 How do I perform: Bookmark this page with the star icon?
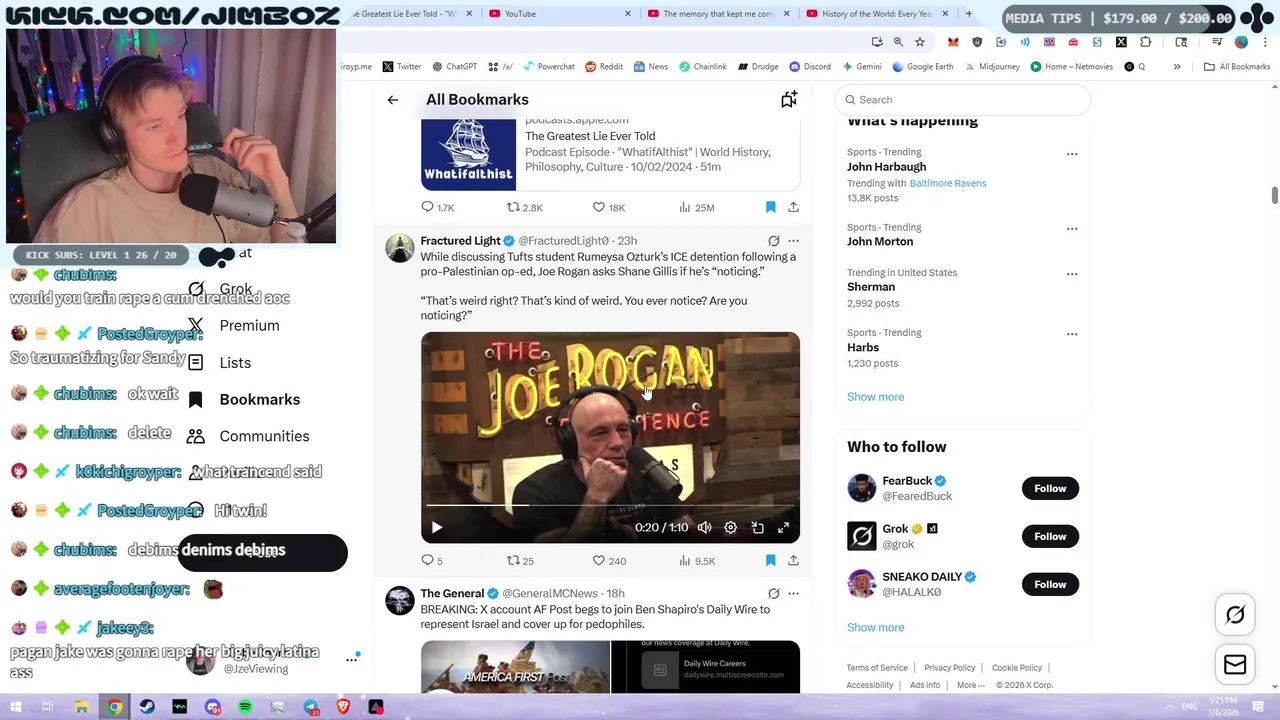coord(920,42)
